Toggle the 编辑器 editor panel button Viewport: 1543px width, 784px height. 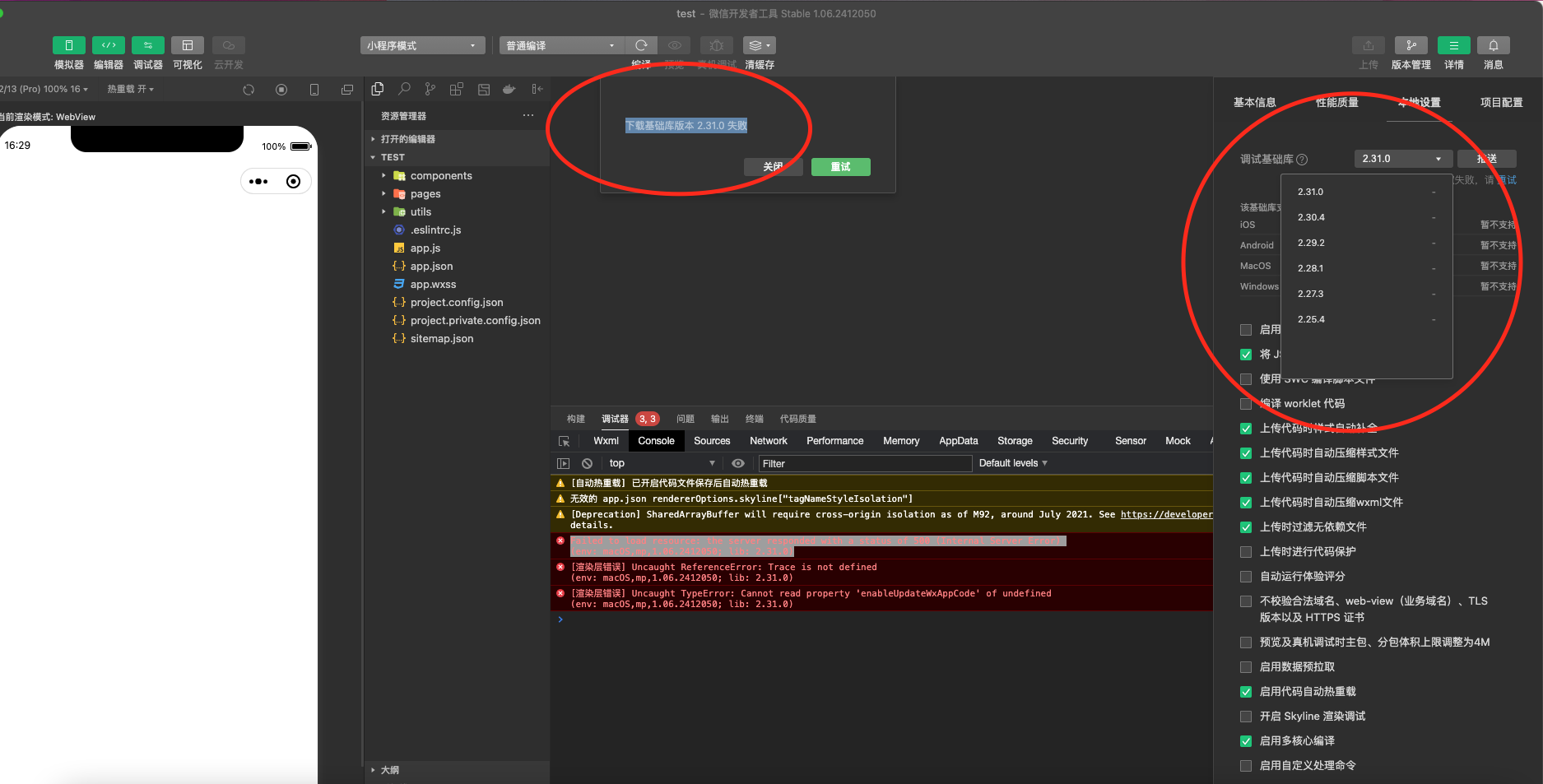point(109,45)
